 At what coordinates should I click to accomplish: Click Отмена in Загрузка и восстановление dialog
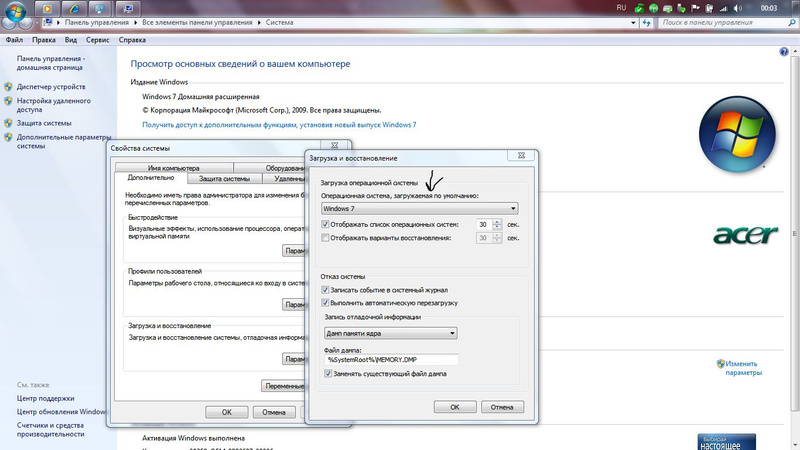502,407
